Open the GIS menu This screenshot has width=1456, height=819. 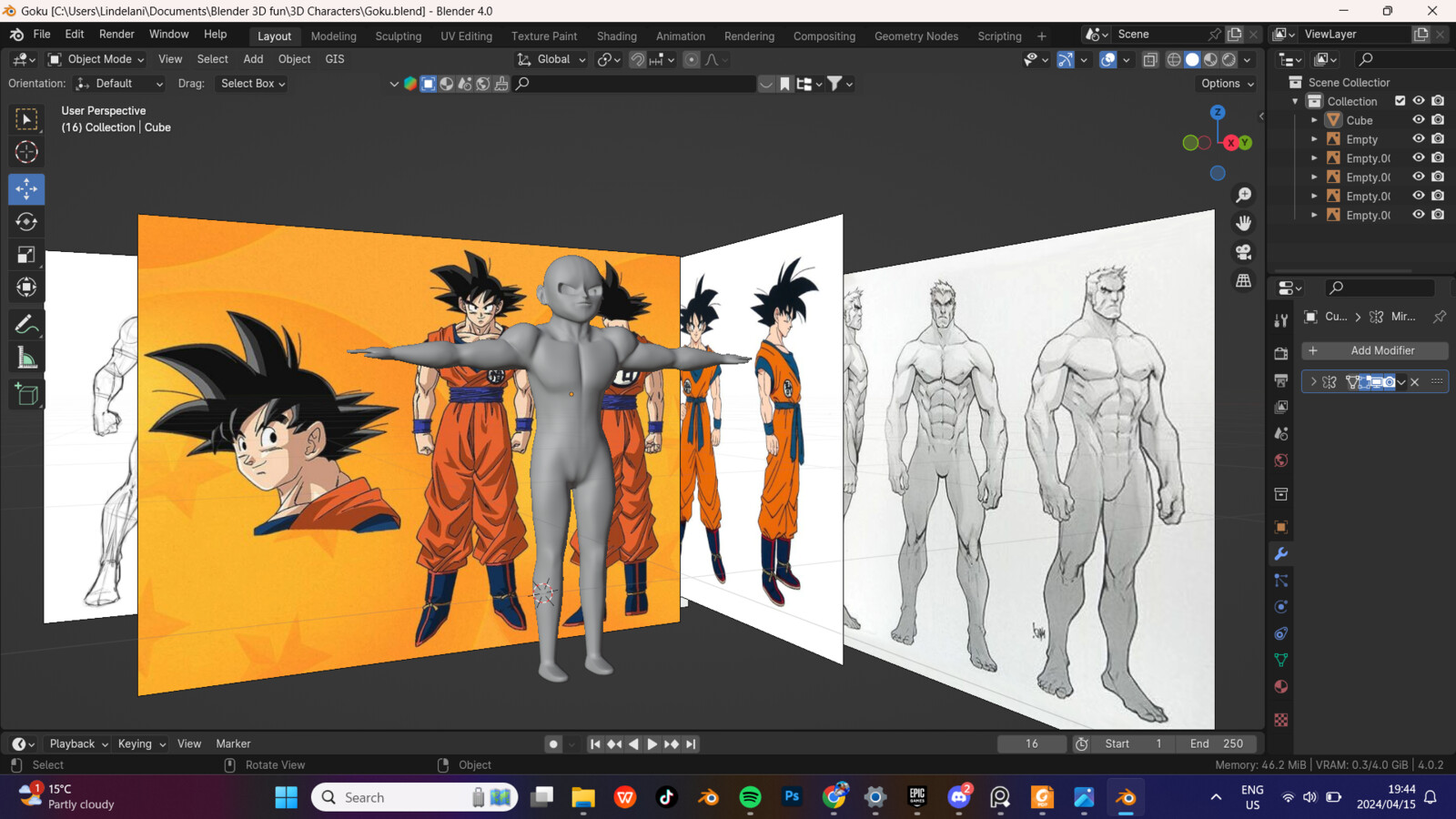[x=335, y=59]
